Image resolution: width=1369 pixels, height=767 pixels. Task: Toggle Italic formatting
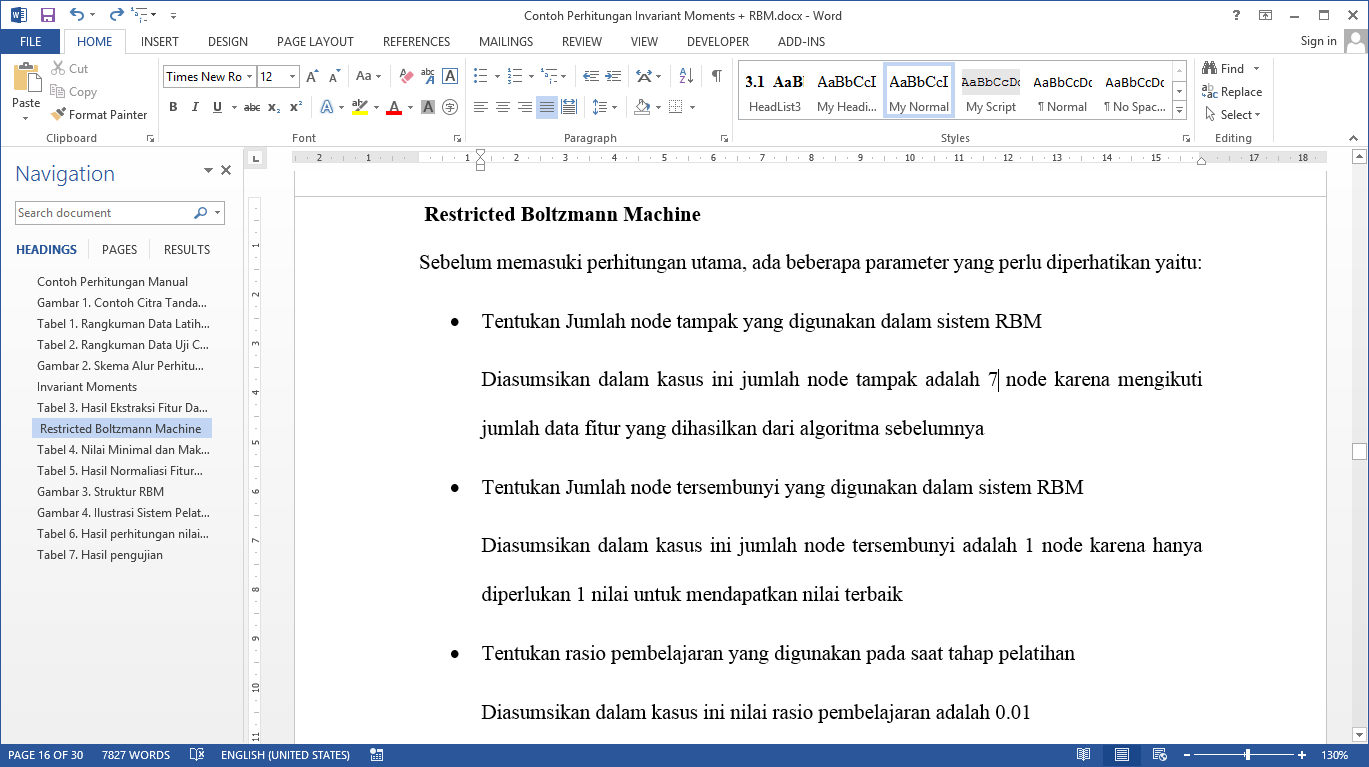(195, 107)
